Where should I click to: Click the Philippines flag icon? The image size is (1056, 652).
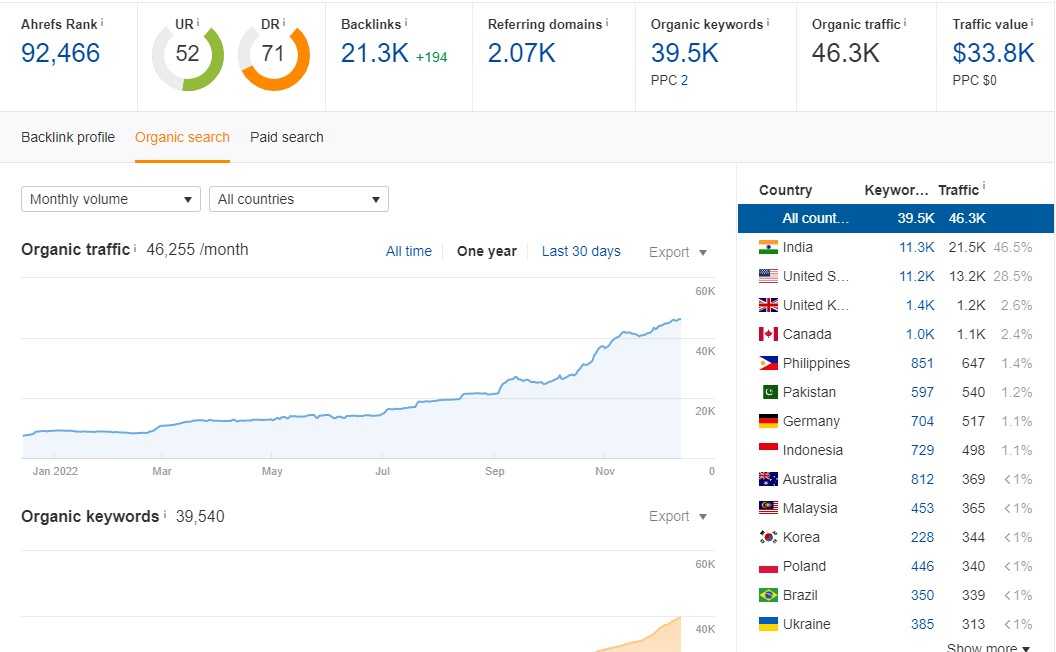click(768, 363)
